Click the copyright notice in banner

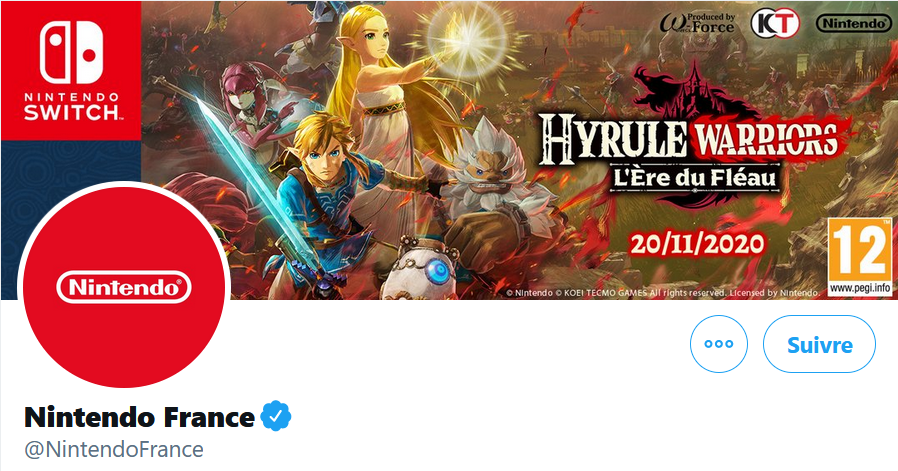coord(663,293)
